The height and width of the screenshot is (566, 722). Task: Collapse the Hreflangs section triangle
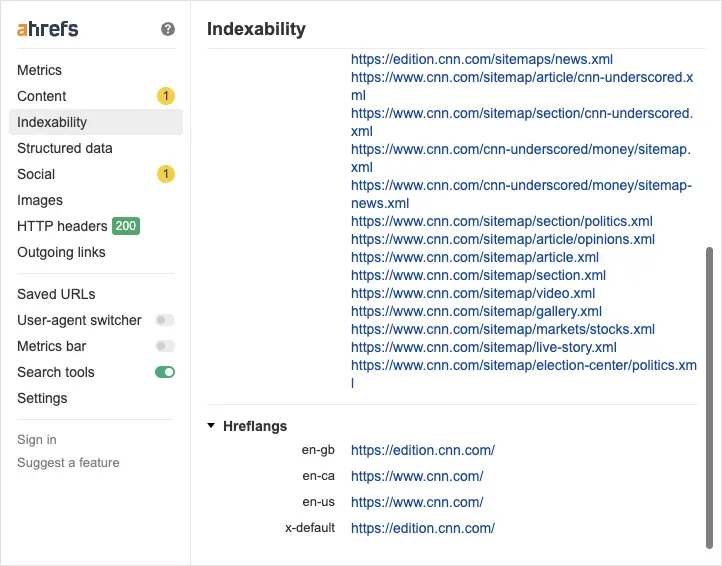pos(211,426)
